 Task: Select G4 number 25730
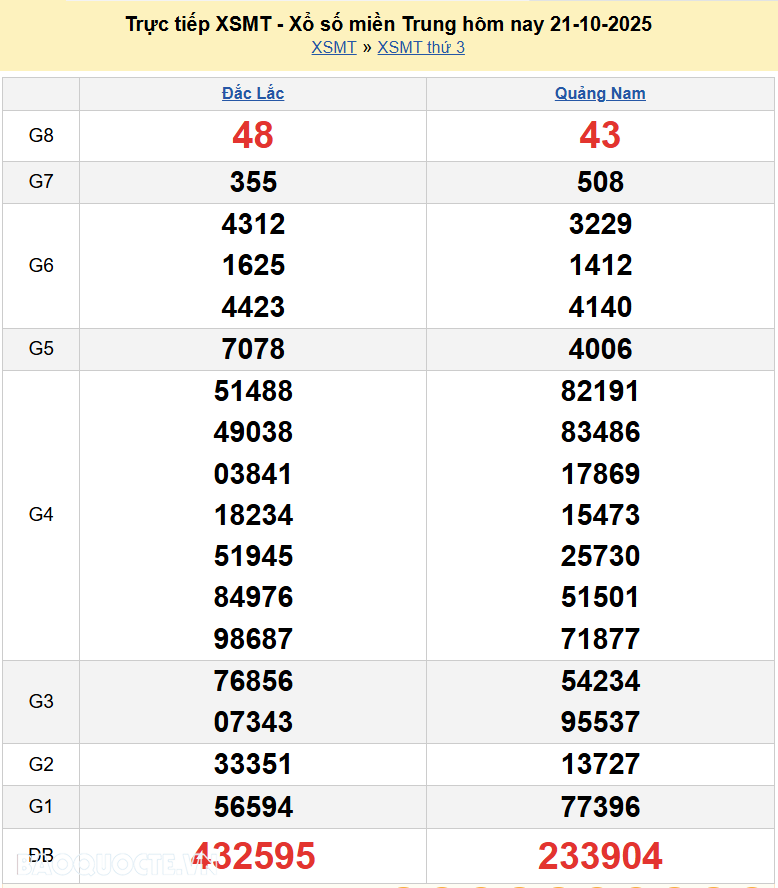tap(600, 556)
